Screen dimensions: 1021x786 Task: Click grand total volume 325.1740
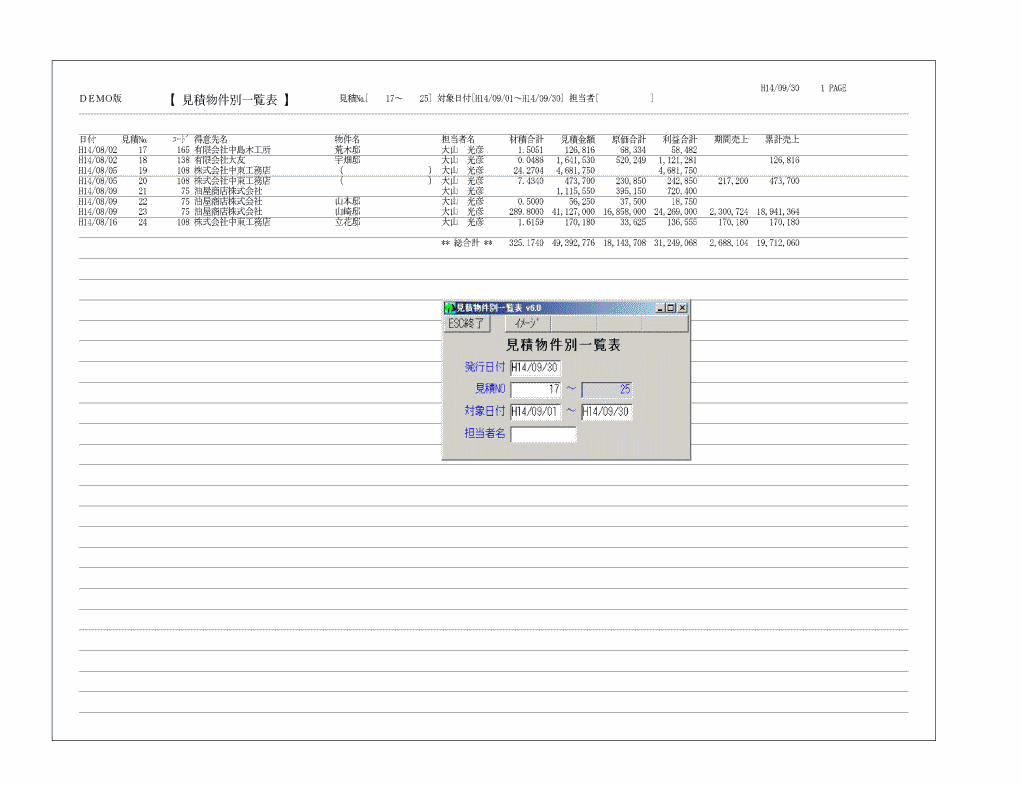[x=526, y=243]
